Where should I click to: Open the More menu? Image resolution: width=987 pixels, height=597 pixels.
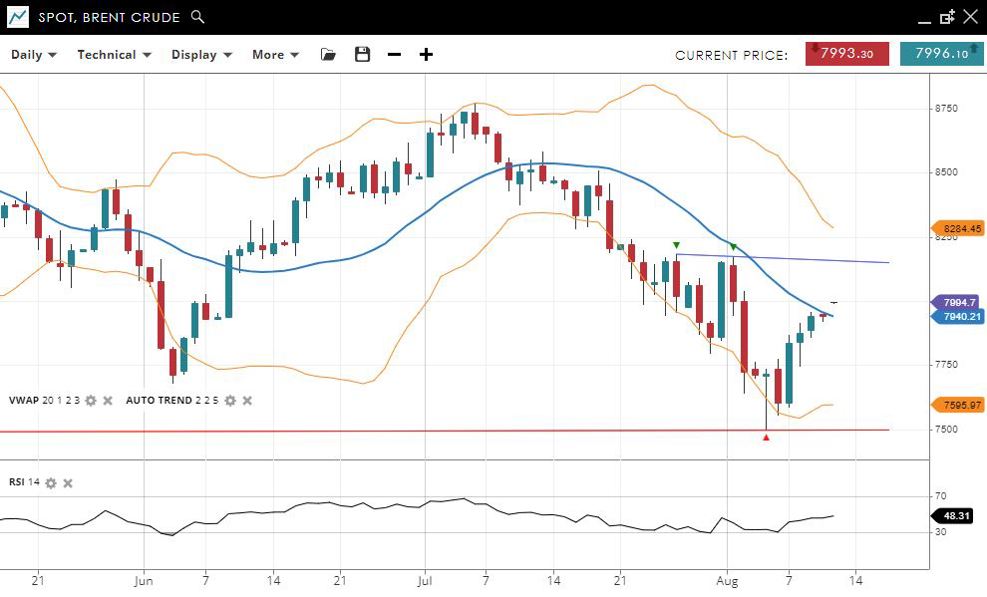click(275, 55)
